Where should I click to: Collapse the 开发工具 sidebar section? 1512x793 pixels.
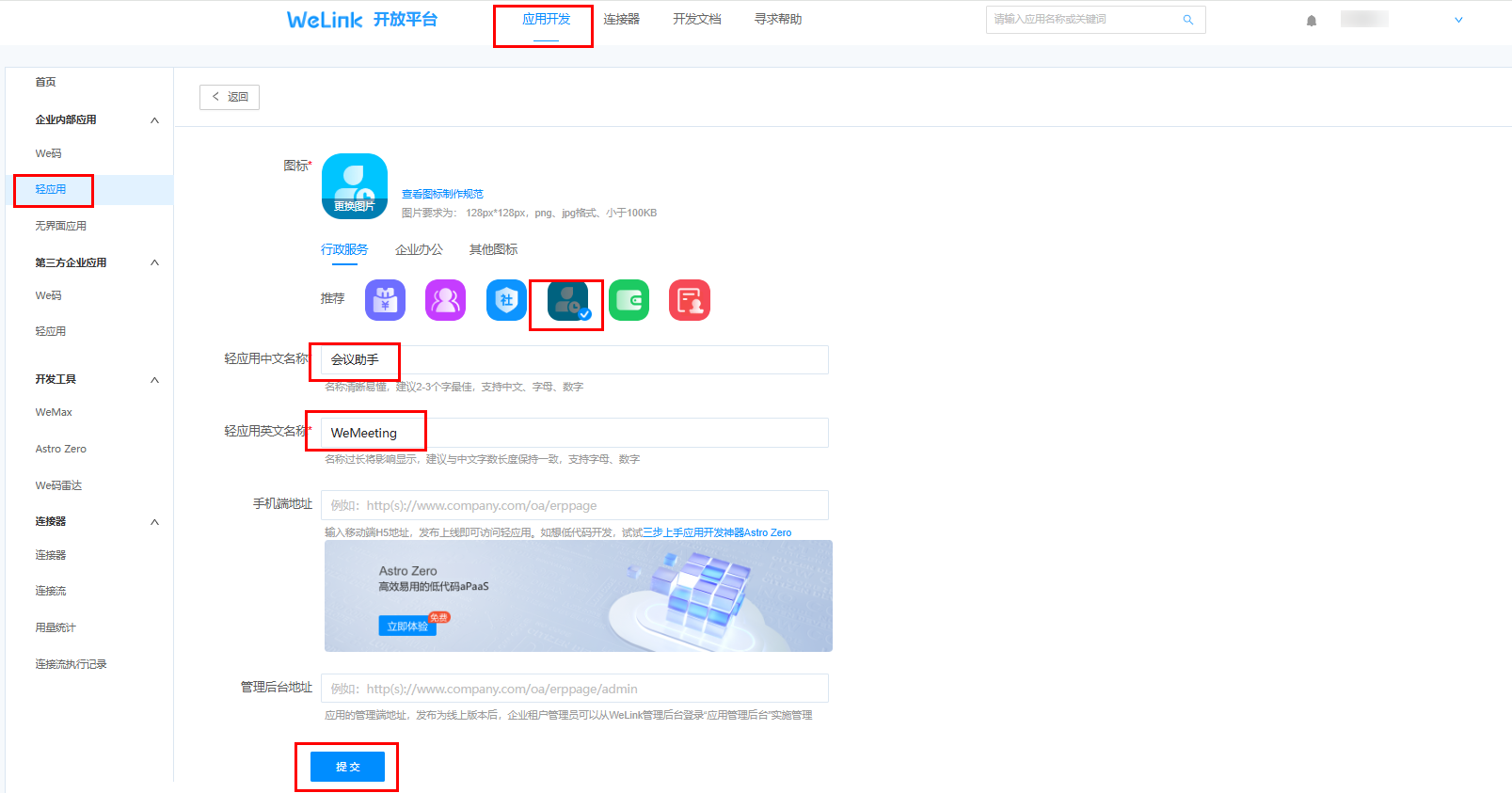[x=154, y=380]
